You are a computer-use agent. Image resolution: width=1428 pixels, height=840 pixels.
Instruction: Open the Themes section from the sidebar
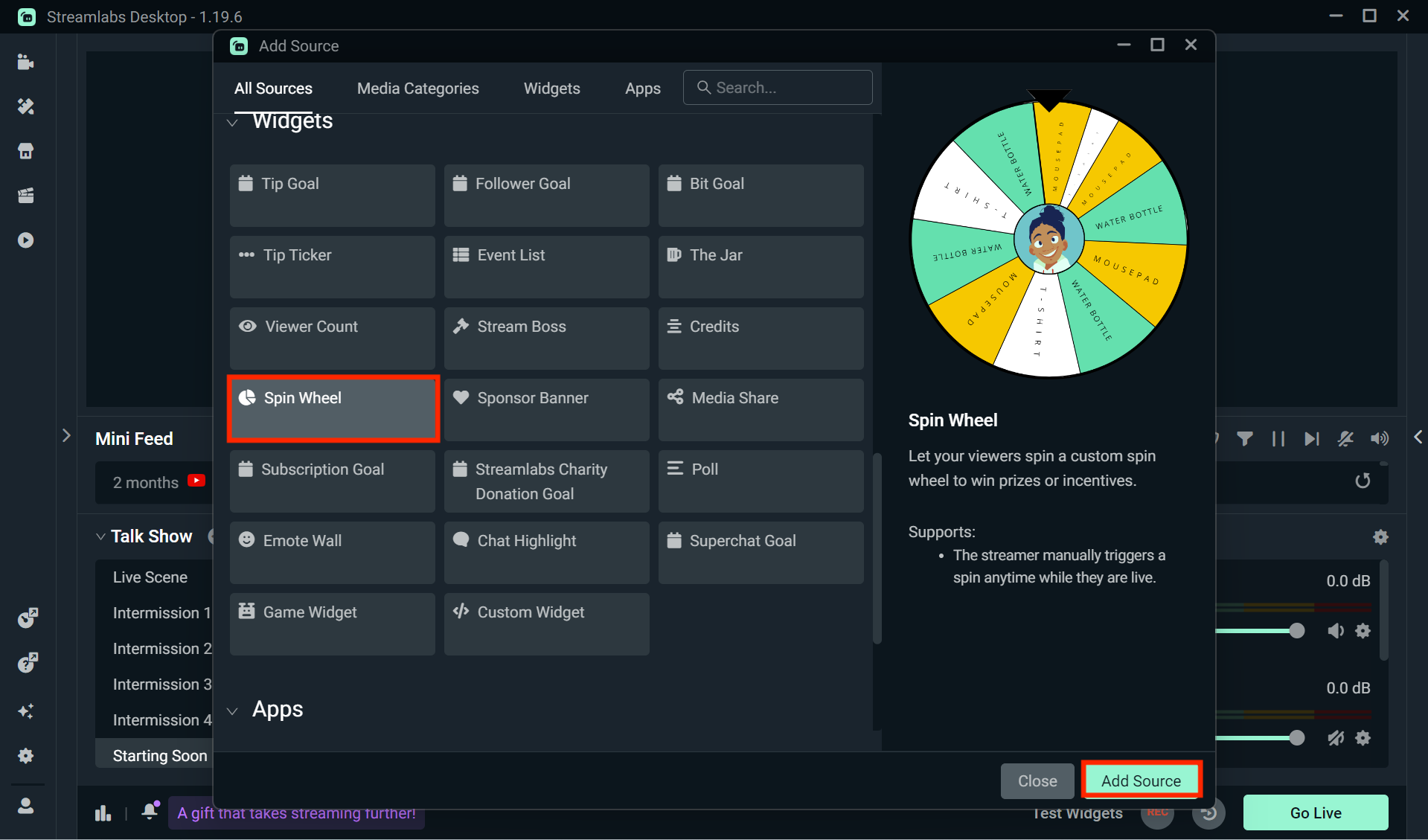tap(25, 106)
